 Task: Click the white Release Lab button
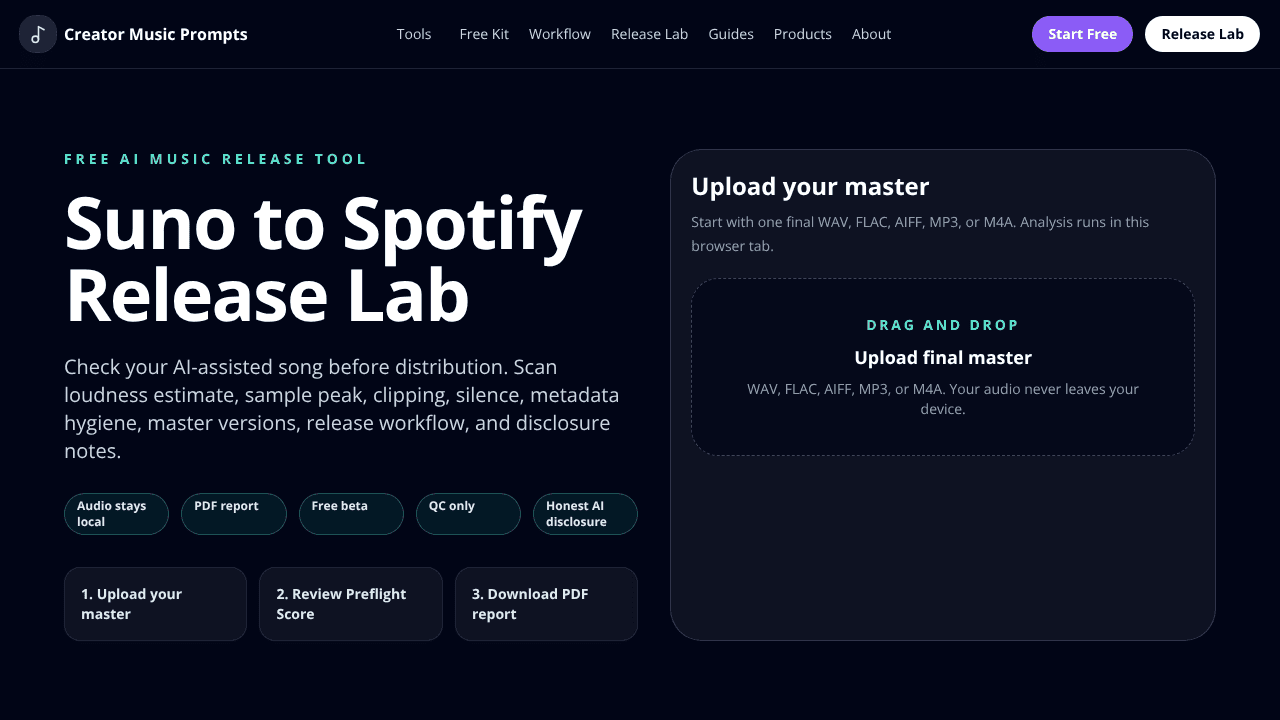tap(1202, 34)
